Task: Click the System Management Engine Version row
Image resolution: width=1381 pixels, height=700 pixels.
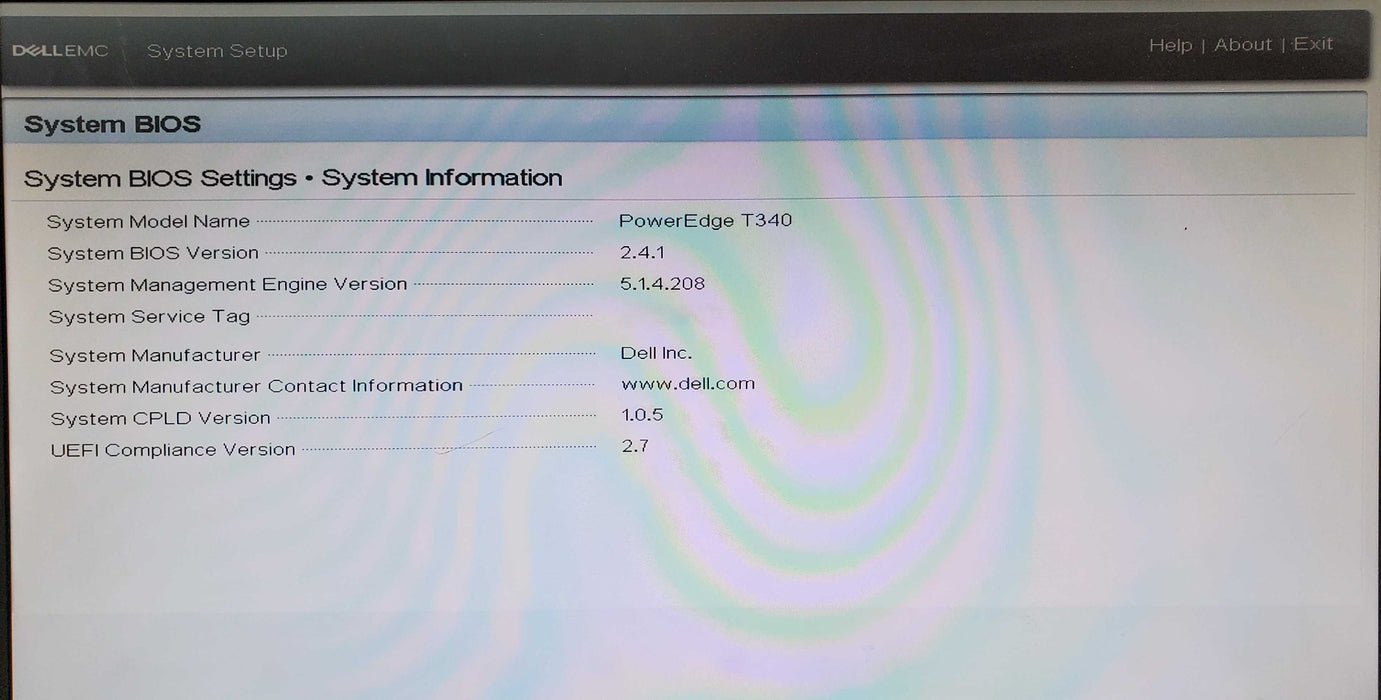Action: point(228,284)
